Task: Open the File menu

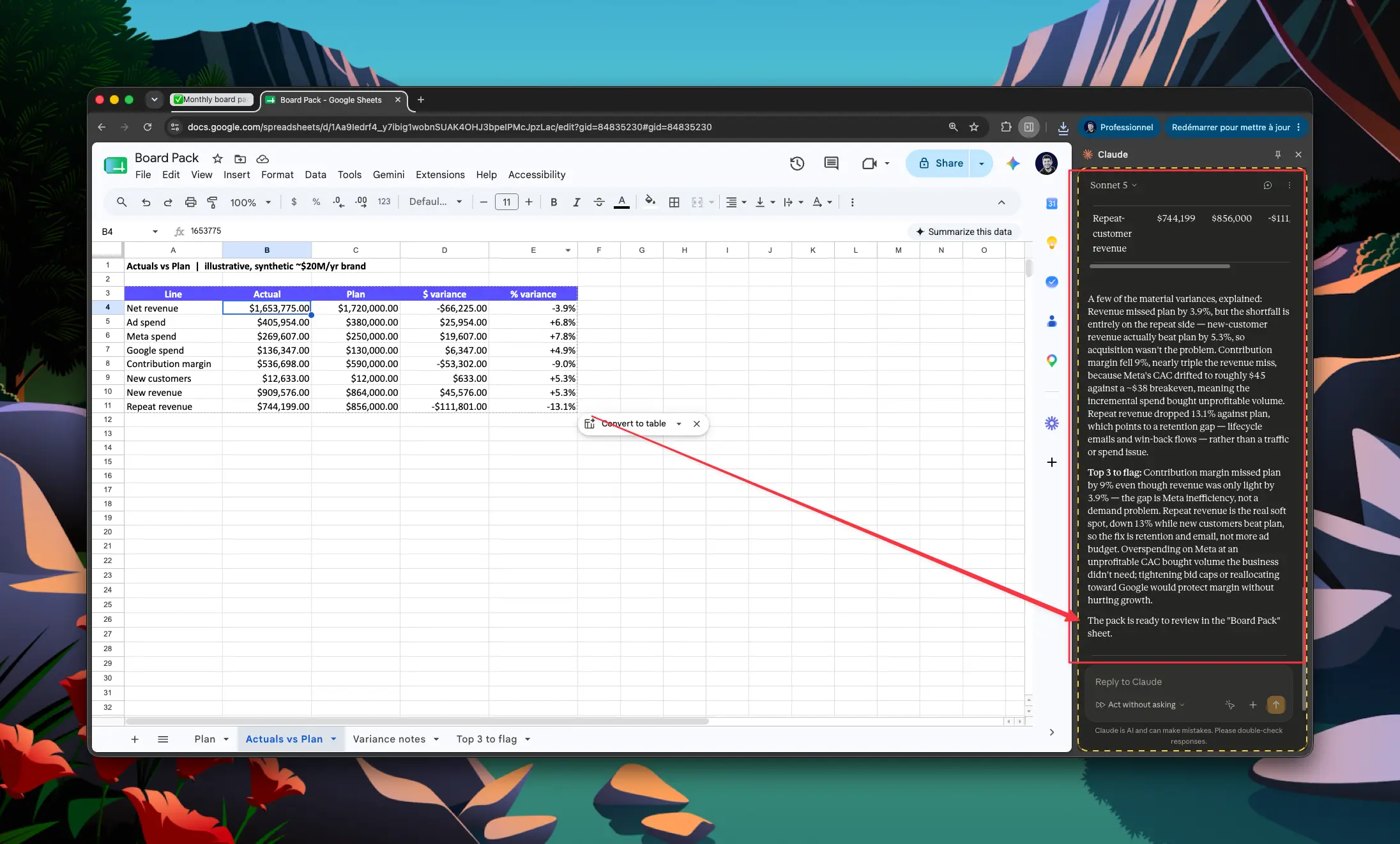Action: [x=143, y=174]
